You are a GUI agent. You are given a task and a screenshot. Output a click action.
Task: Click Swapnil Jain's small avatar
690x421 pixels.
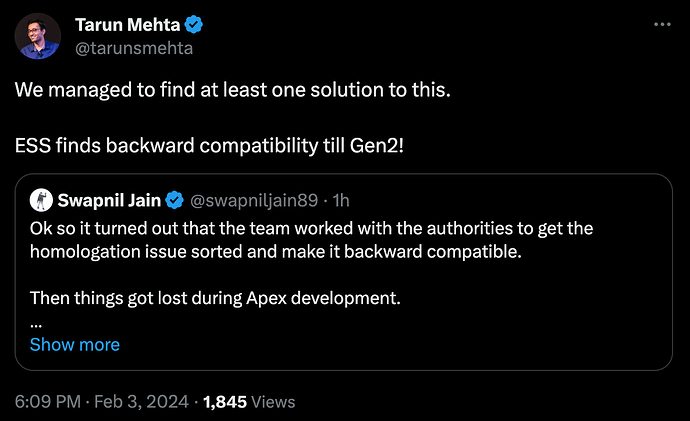(41, 200)
